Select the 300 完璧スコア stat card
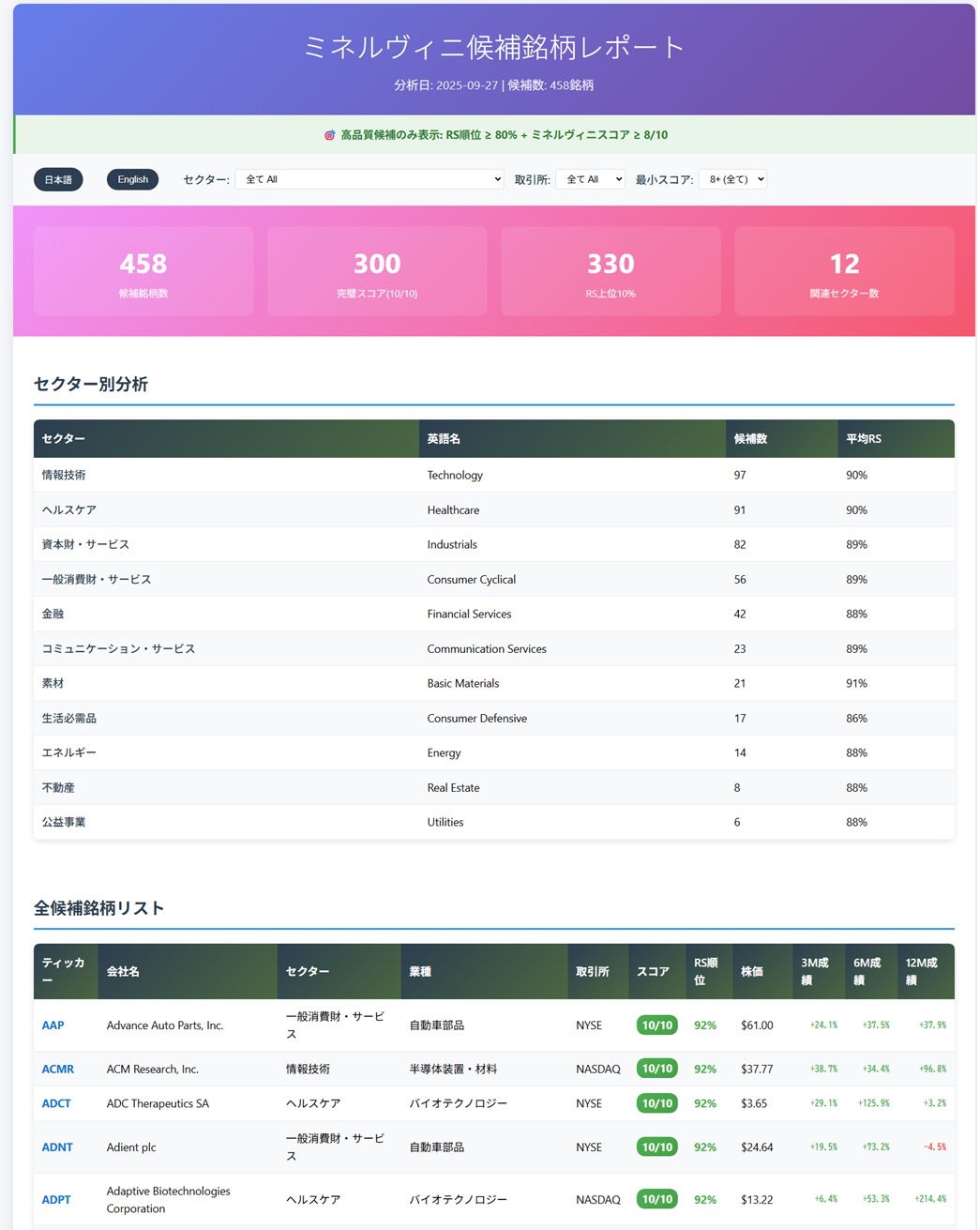The width and height of the screenshot is (980, 1230). point(377,271)
